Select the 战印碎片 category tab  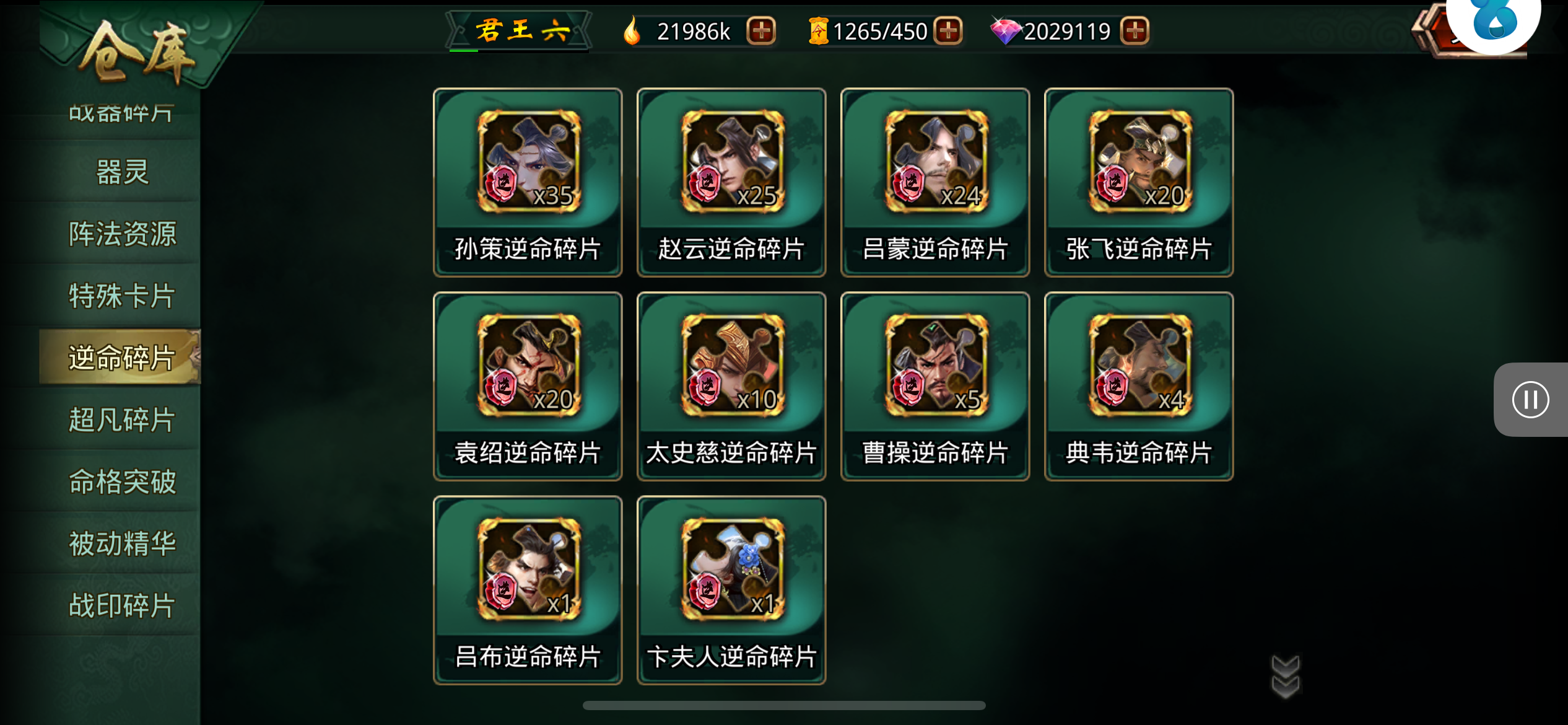(122, 605)
